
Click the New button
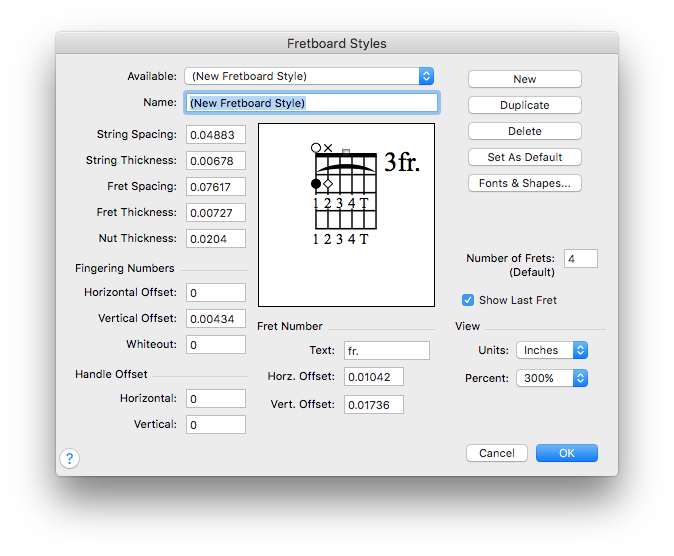pyautogui.click(x=524, y=79)
